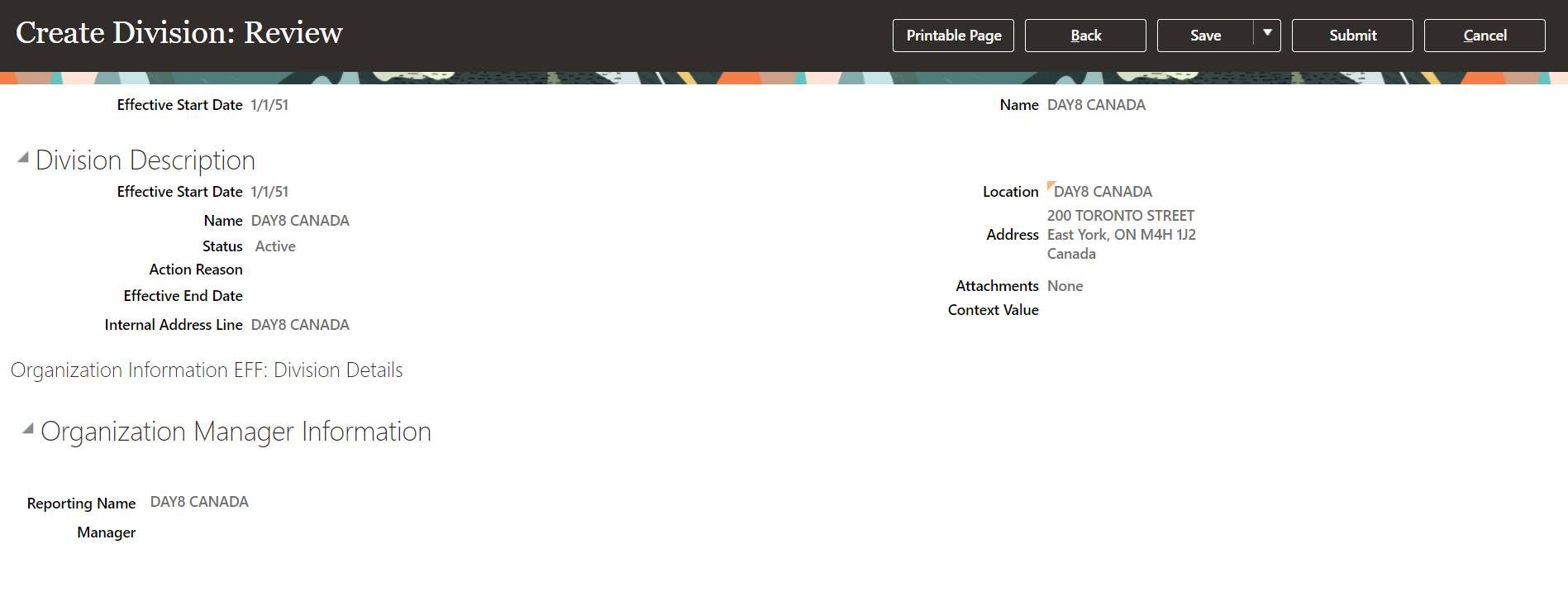Submit the new division
The width and height of the screenshot is (1568, 592).
click(x=1352, y=36)
